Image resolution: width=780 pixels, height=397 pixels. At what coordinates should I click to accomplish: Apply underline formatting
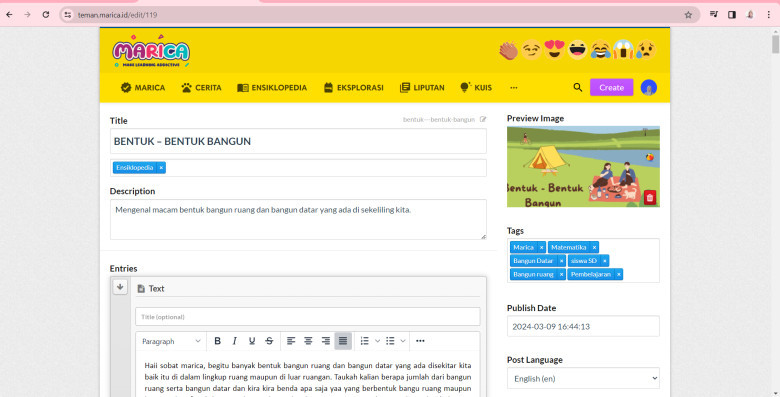(252, 341)
